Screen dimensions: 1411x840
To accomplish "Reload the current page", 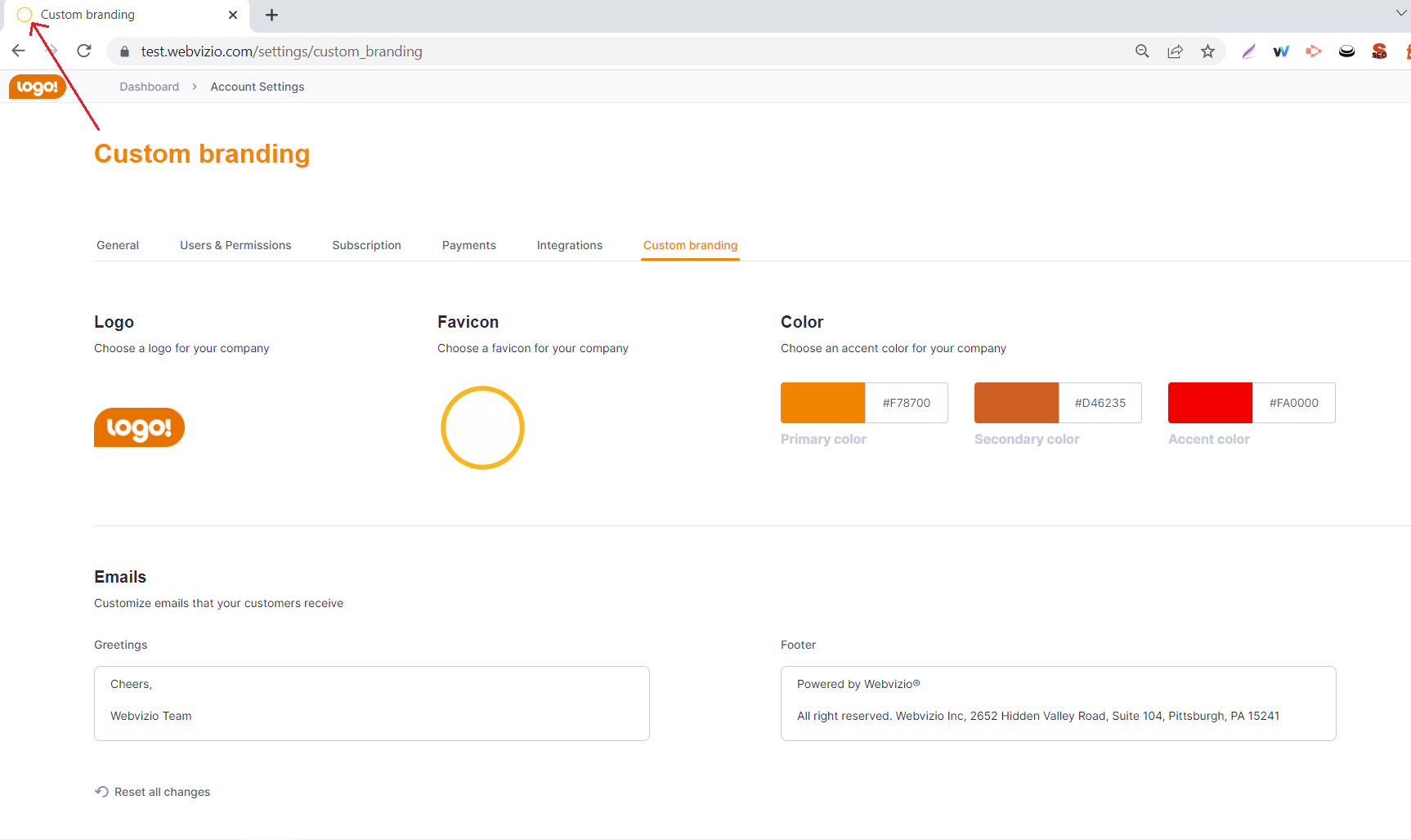I will (x=84, y=51).
